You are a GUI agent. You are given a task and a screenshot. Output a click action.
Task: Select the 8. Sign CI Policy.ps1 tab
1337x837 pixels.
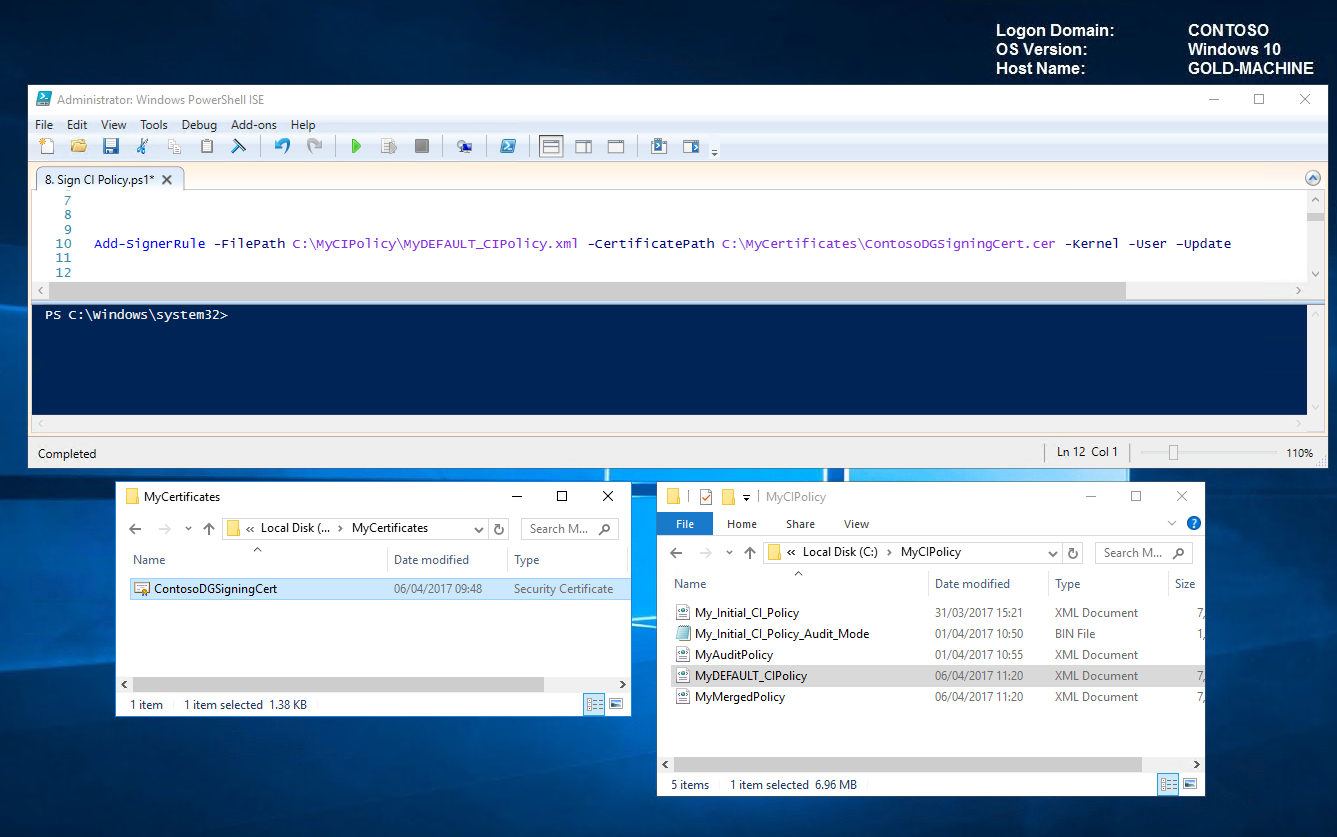[x=100, y=180]
